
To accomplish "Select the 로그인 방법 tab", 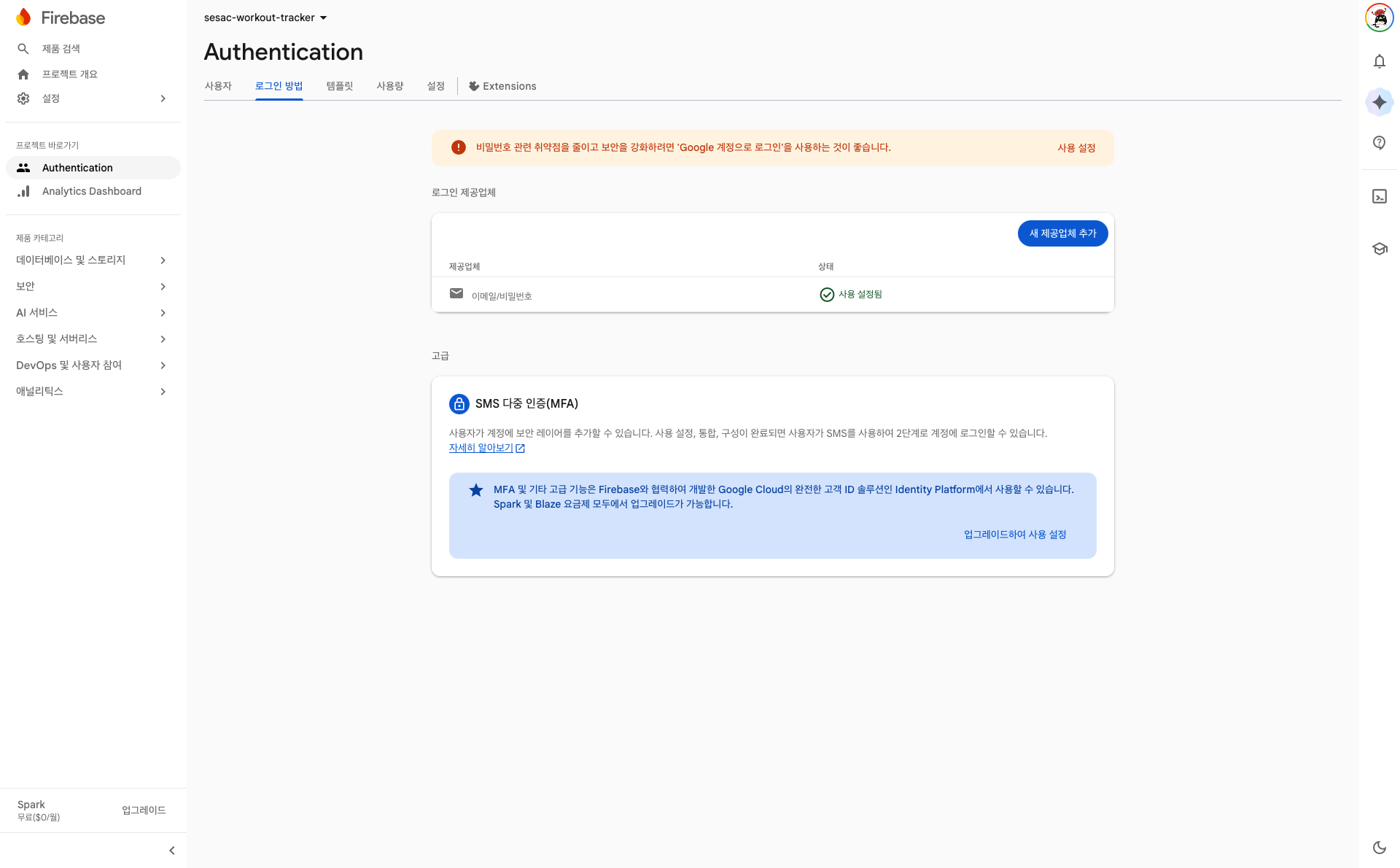I will click(x=279, y=86).
